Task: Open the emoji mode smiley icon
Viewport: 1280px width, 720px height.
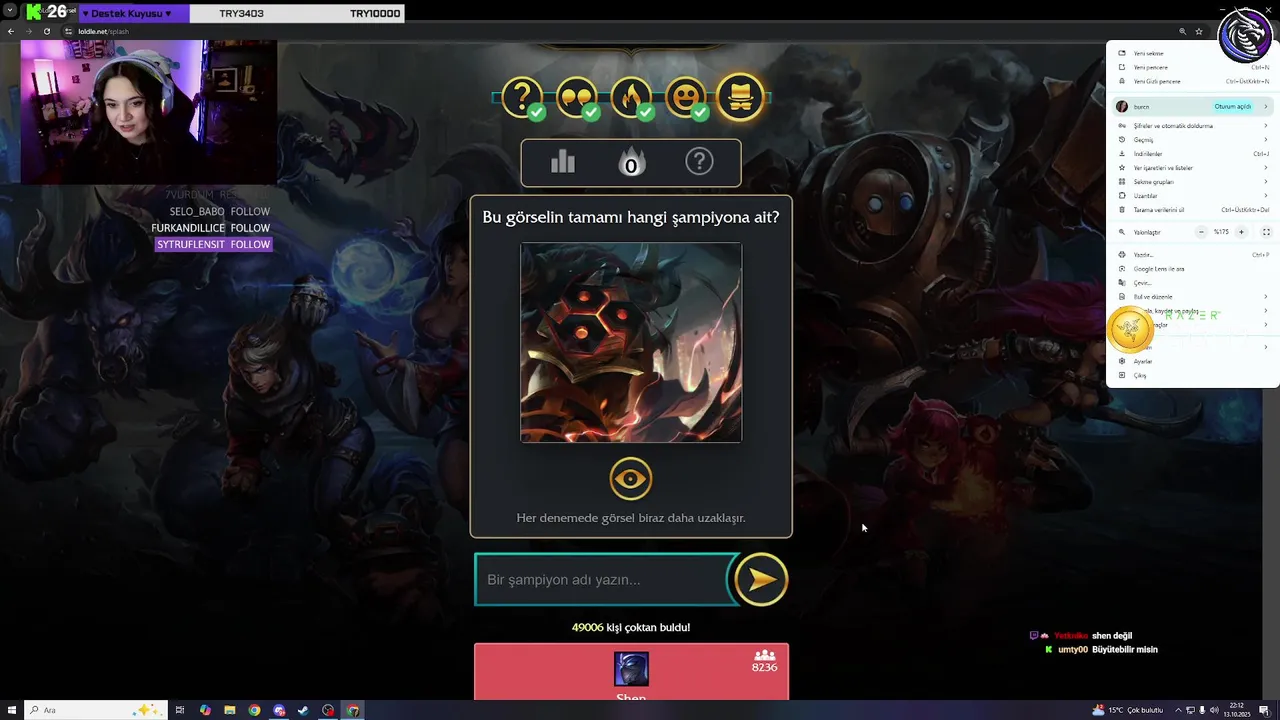Action: (685, 97)
